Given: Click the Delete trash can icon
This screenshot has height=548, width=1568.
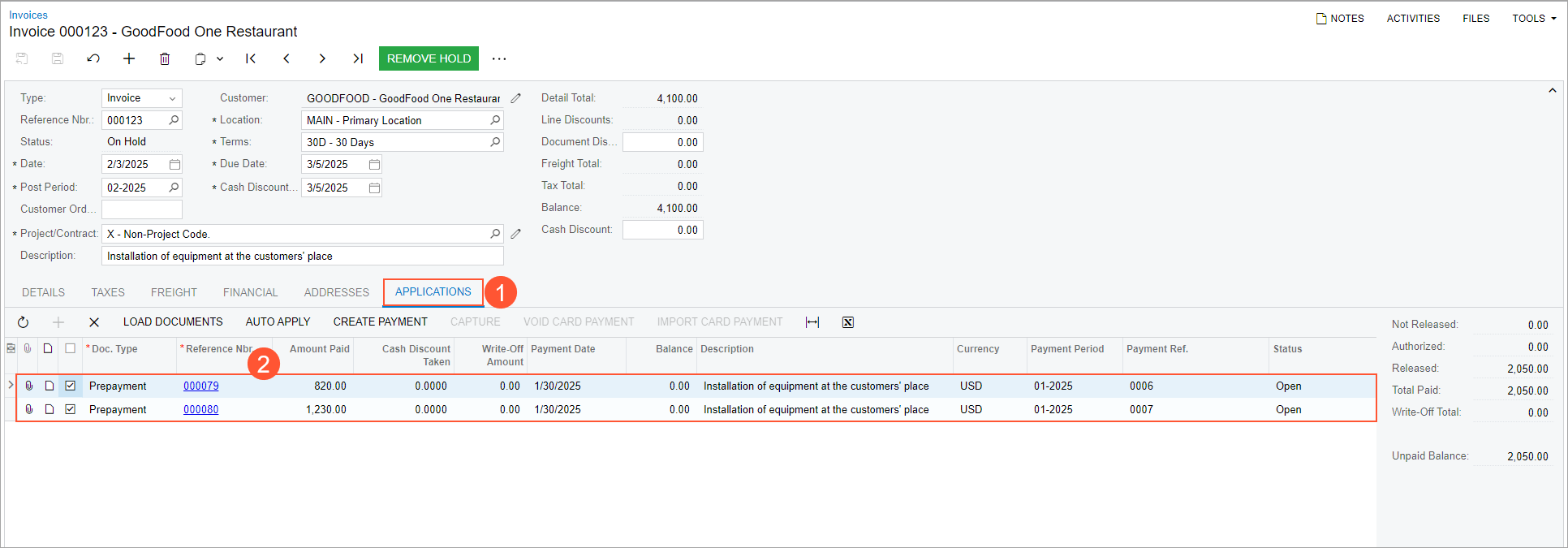Looking at the screenshot, I should point(165,58).
